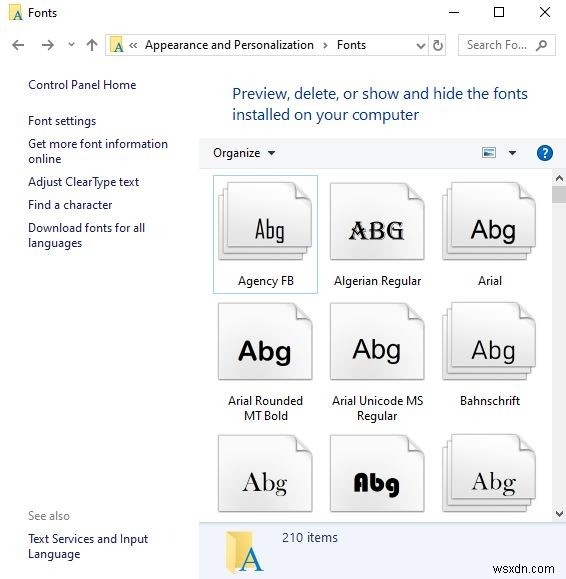Click the Fonts folder icon in details pane
The height and width of the screenshot is (579, 566).
[244, 552]
